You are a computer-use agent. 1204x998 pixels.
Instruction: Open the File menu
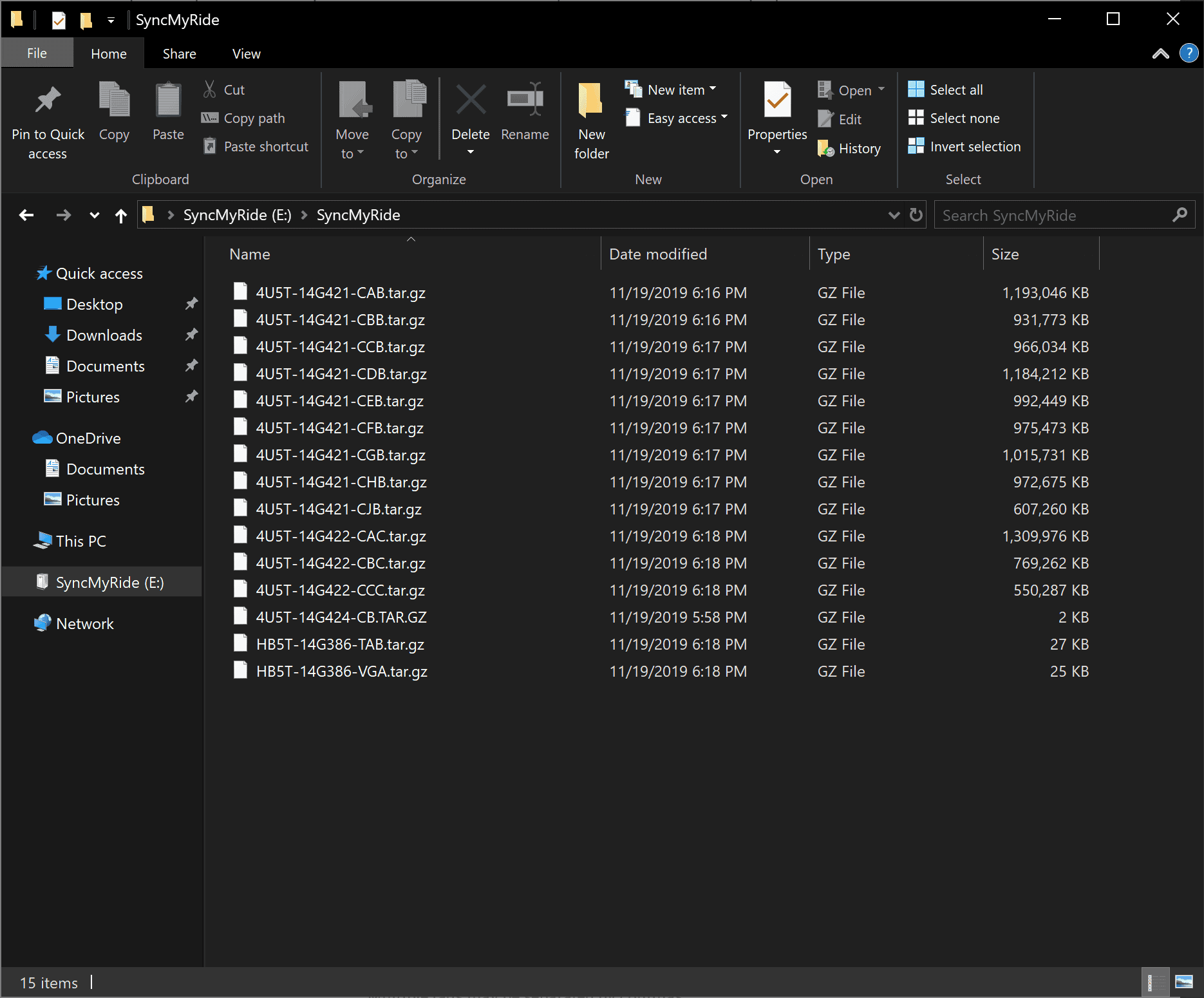pos(37,53)
